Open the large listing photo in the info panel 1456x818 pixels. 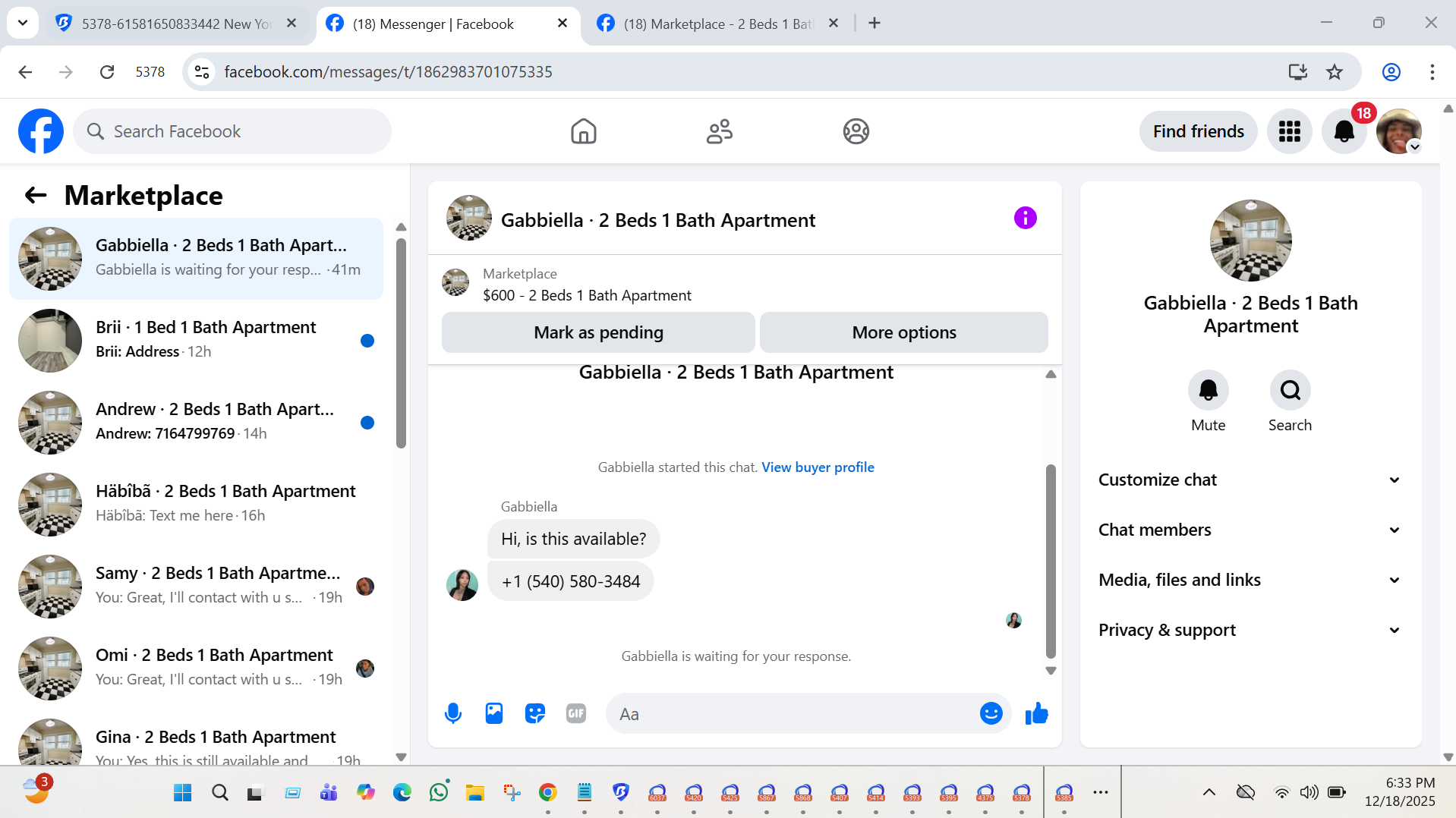coord(1250,240)
